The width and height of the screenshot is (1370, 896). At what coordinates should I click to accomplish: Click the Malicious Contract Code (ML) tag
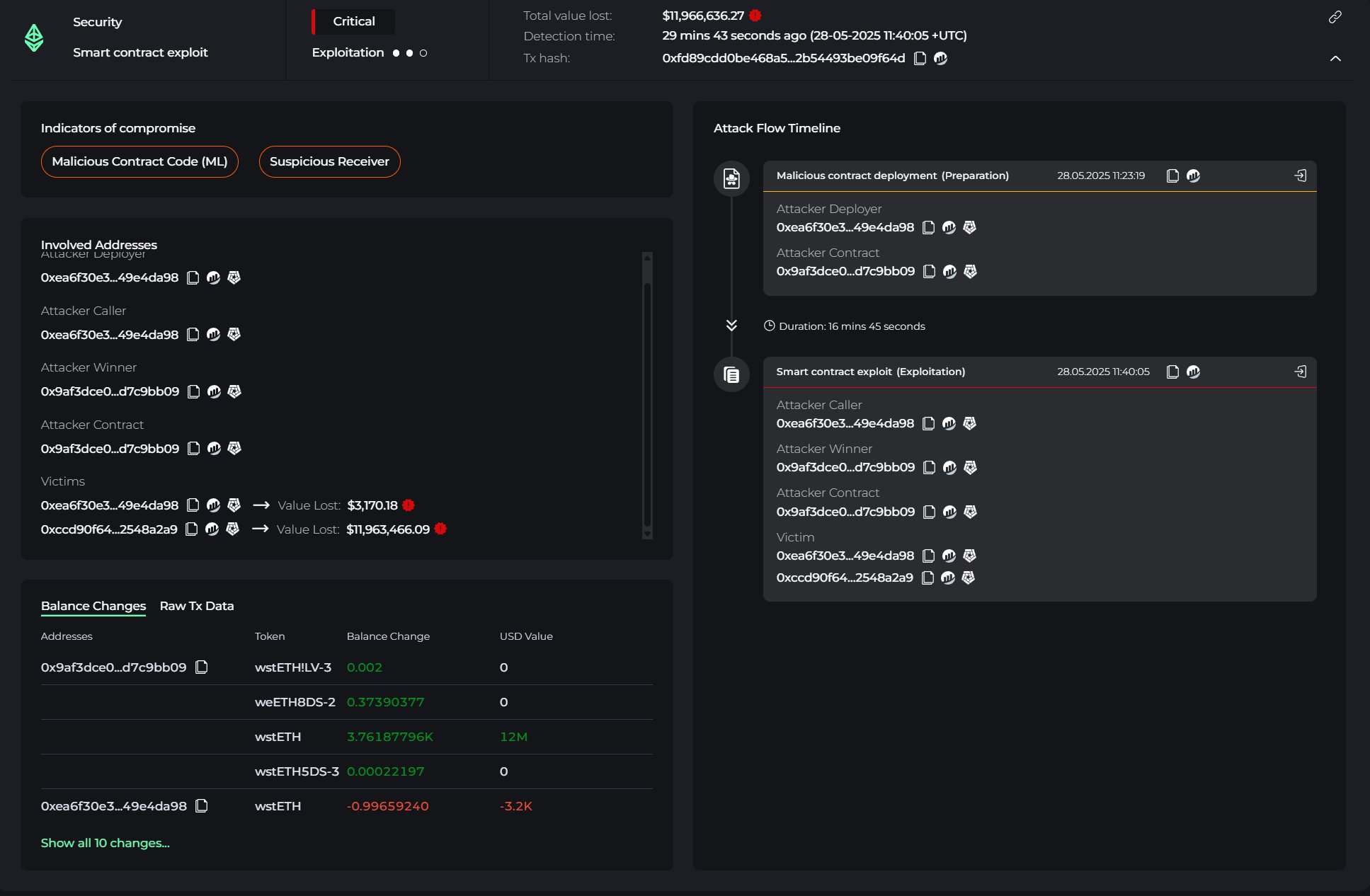[139, 161]
